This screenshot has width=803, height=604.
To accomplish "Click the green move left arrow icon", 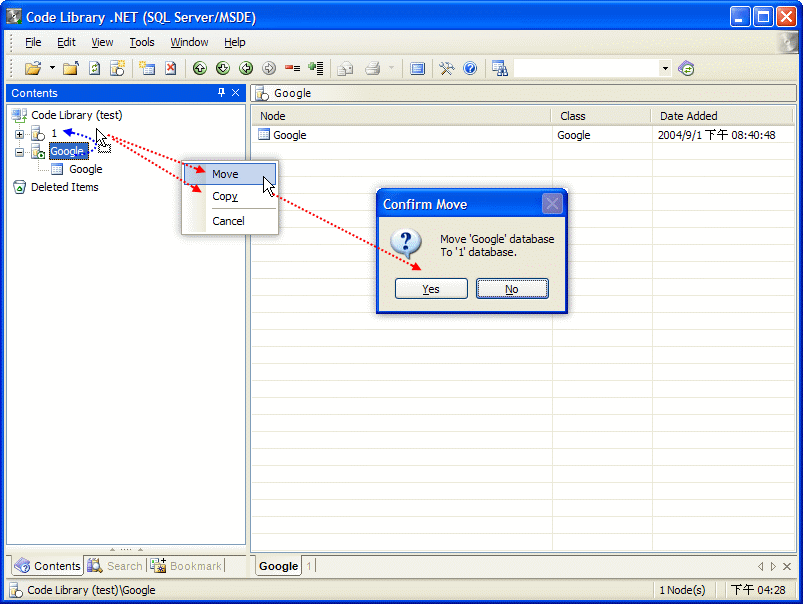I will click(246, 68).
